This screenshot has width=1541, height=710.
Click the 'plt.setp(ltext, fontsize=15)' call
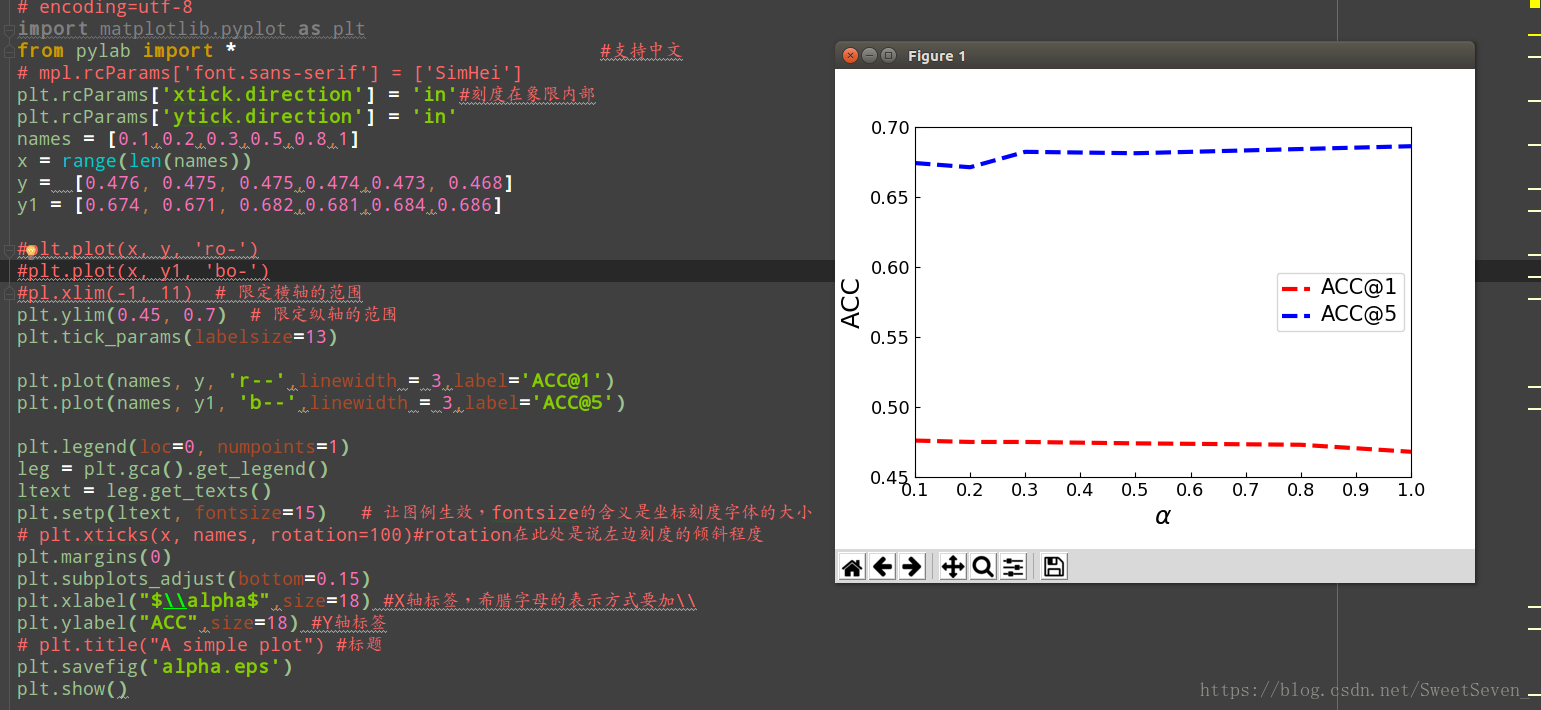172,513
